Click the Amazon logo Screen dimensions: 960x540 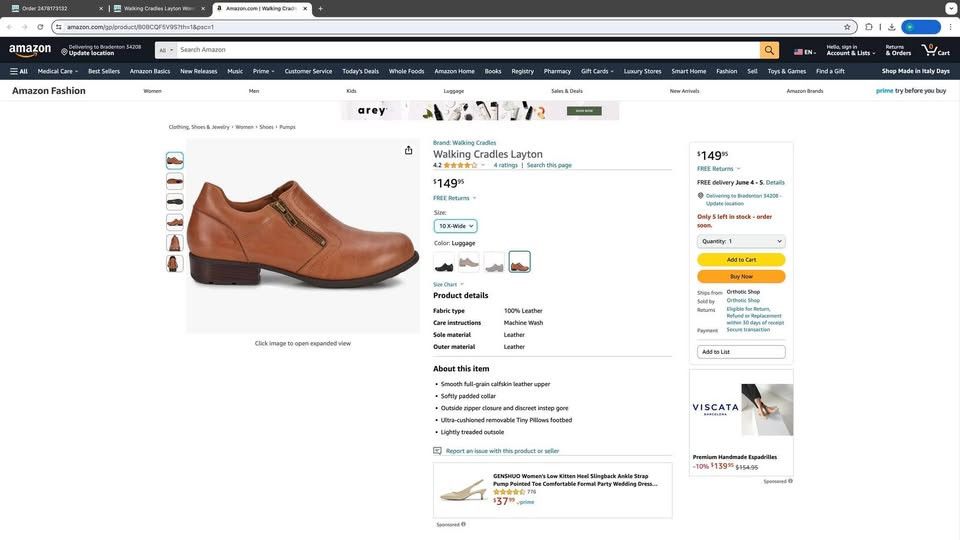[x=30, y=50]
